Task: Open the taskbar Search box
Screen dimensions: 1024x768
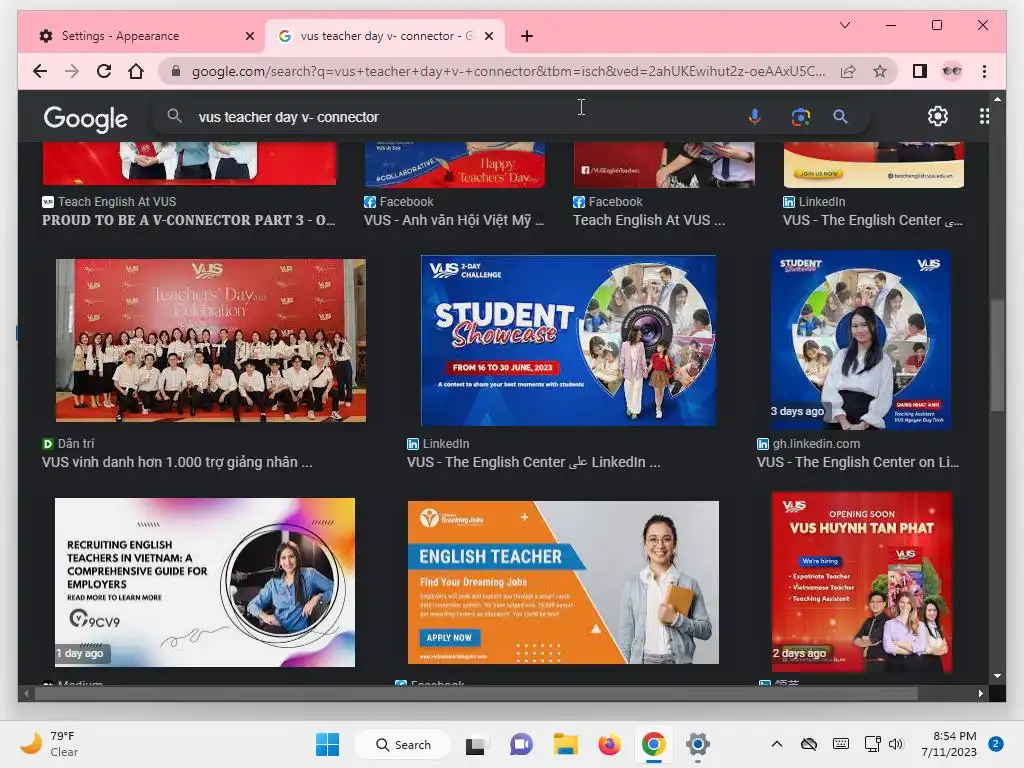Action: coord(403,744)
